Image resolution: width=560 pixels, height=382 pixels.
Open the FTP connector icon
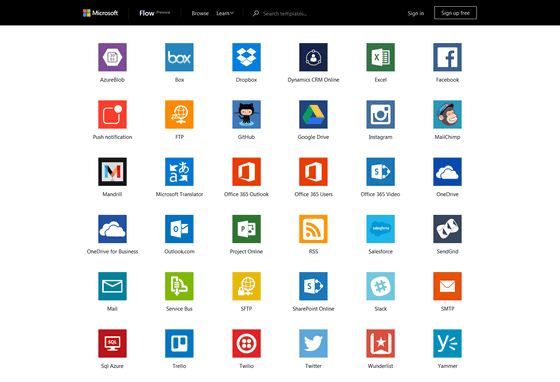pyautogui.click(x=179, y=114)
